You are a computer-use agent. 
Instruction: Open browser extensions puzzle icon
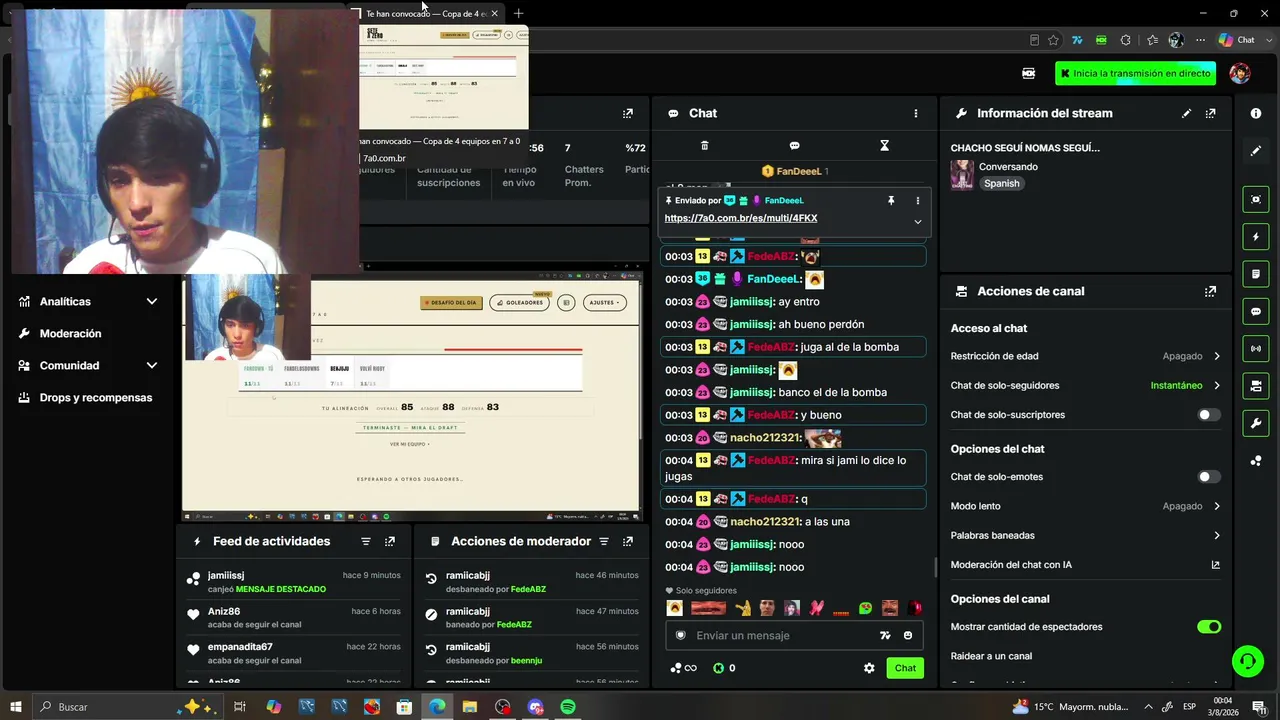[1126, 40]
